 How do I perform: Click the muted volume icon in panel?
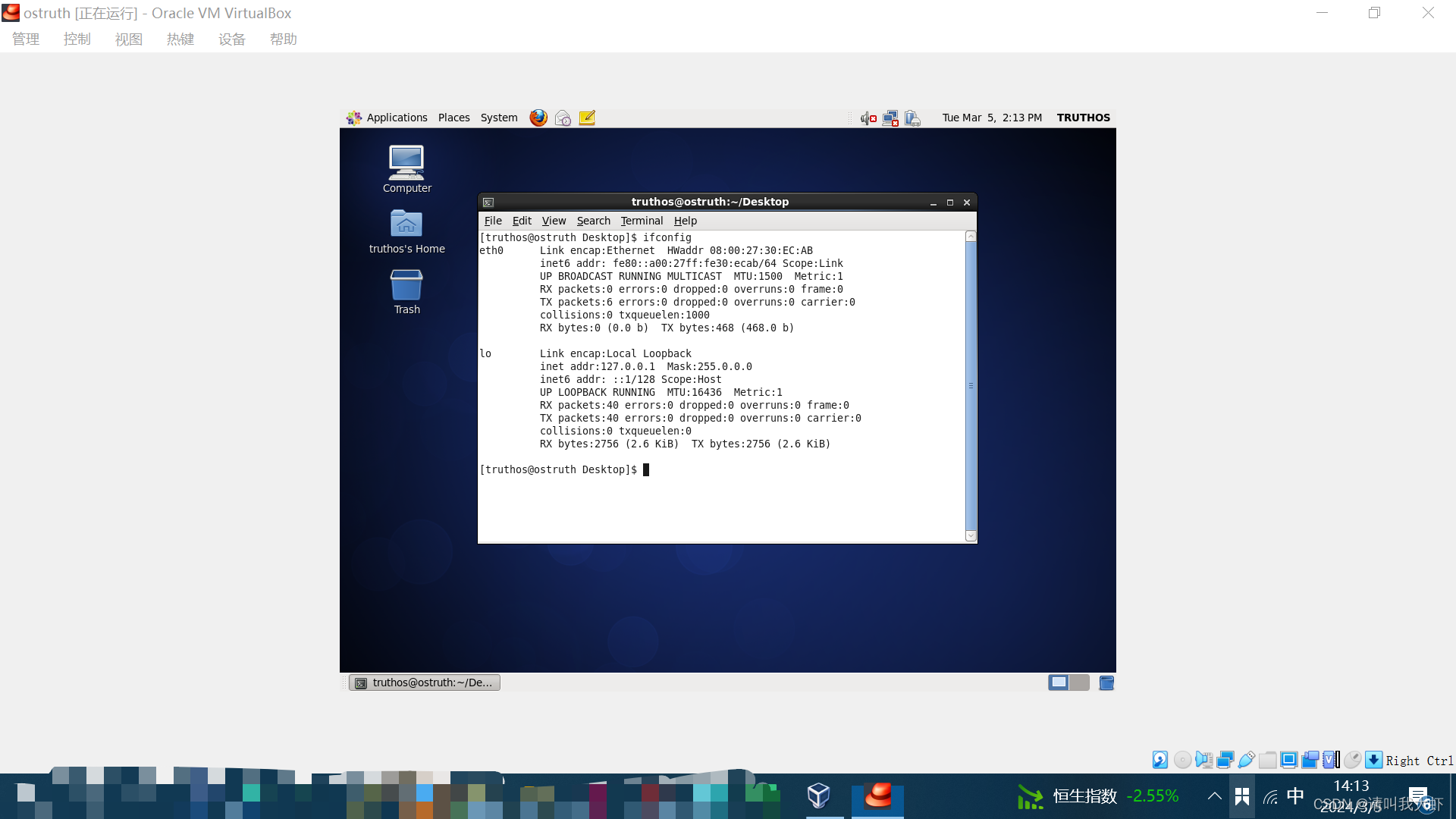pos(868,118)
